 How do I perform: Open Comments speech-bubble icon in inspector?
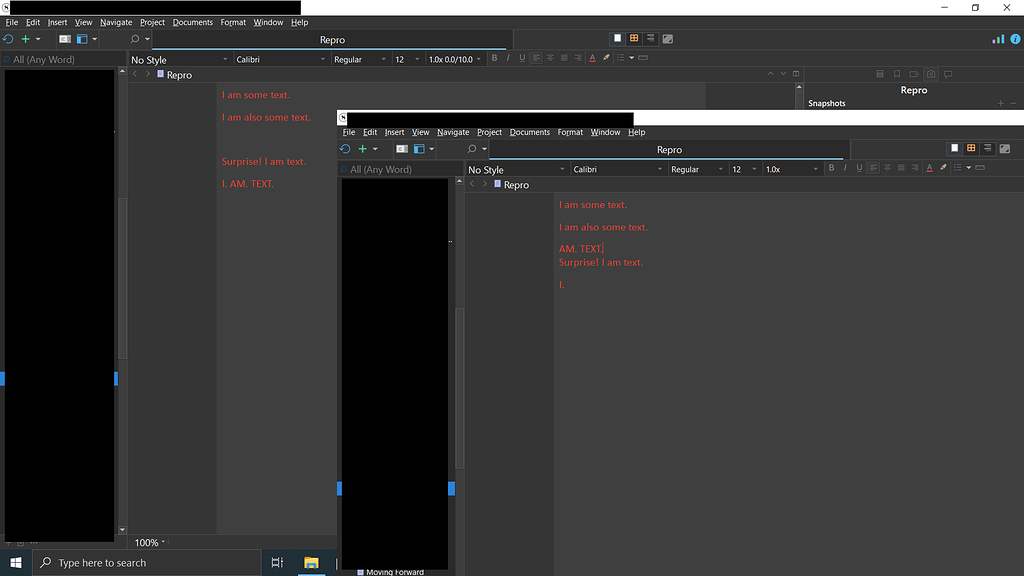click(x=948, y=74)
